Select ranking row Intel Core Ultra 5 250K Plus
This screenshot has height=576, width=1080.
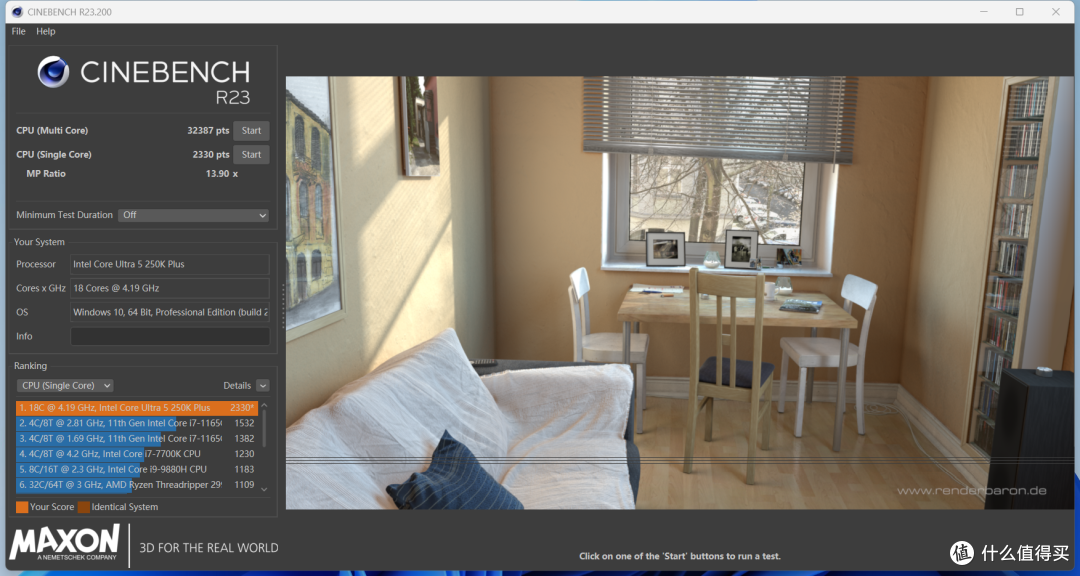coord(137,407)
